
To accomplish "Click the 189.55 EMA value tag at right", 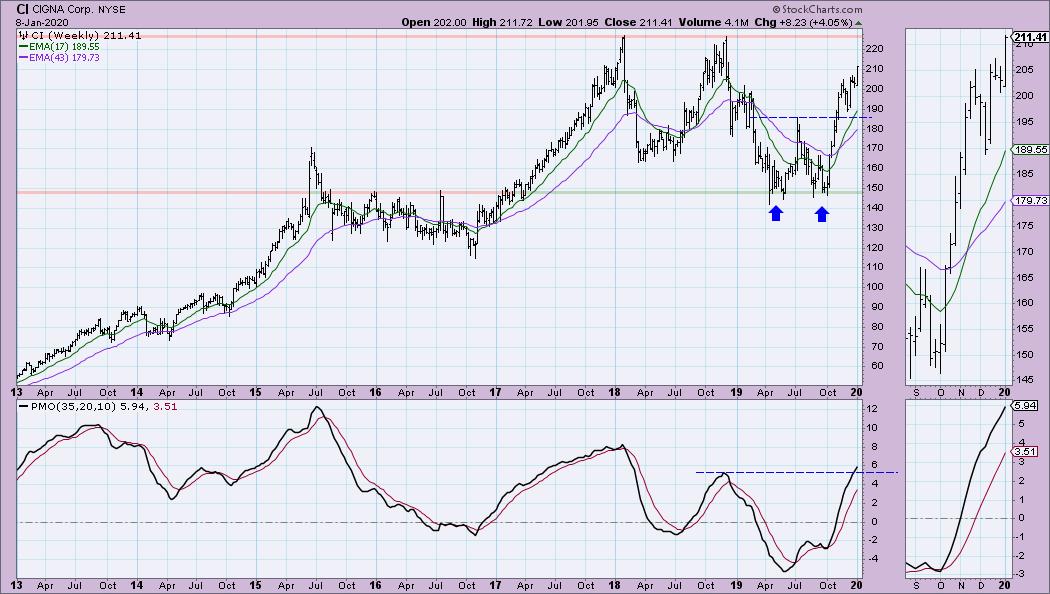I will click(1029, 149).
